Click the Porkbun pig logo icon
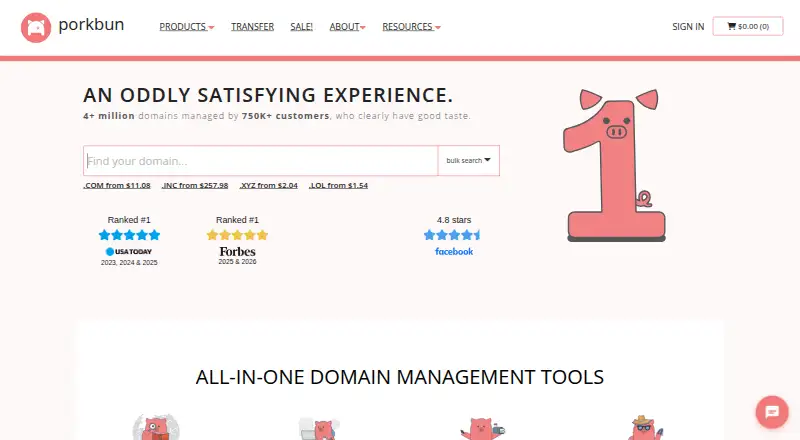The height and width of the screenshot is (440, 800). click(36, 28)
